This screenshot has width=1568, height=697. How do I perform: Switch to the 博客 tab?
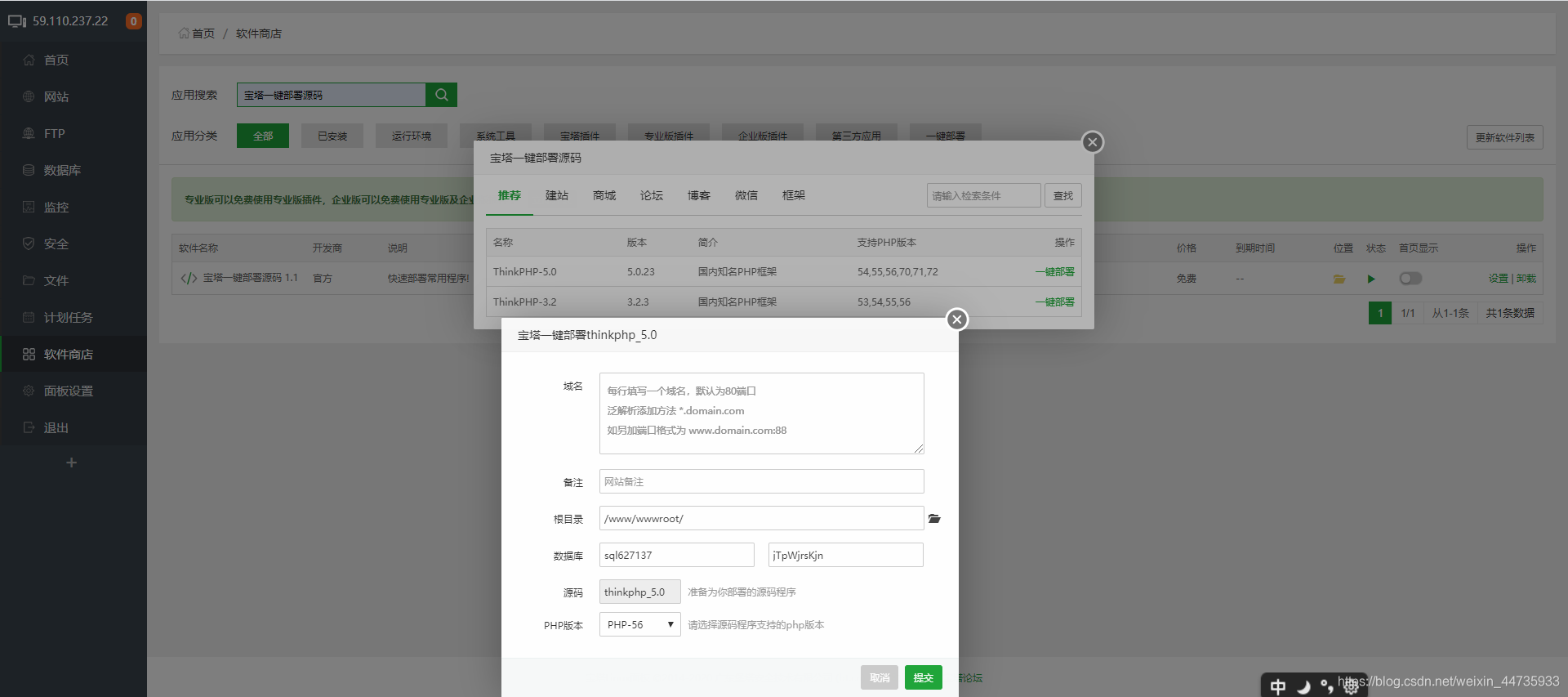click(x=699, y=195)
